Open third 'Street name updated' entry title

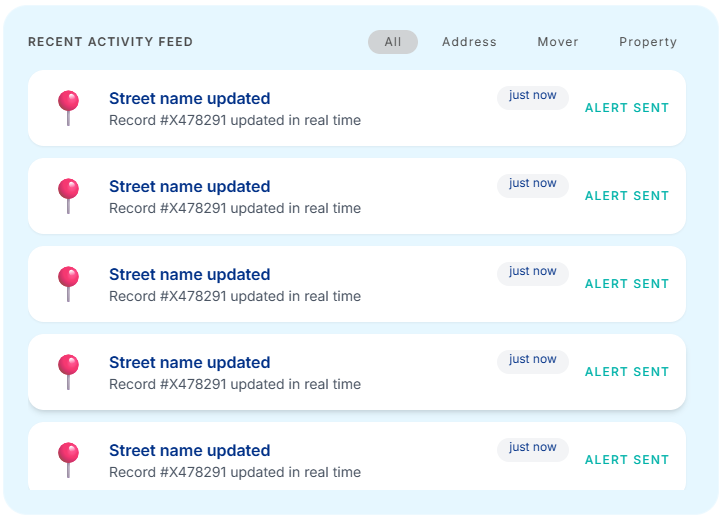click(x=189, y=274)
